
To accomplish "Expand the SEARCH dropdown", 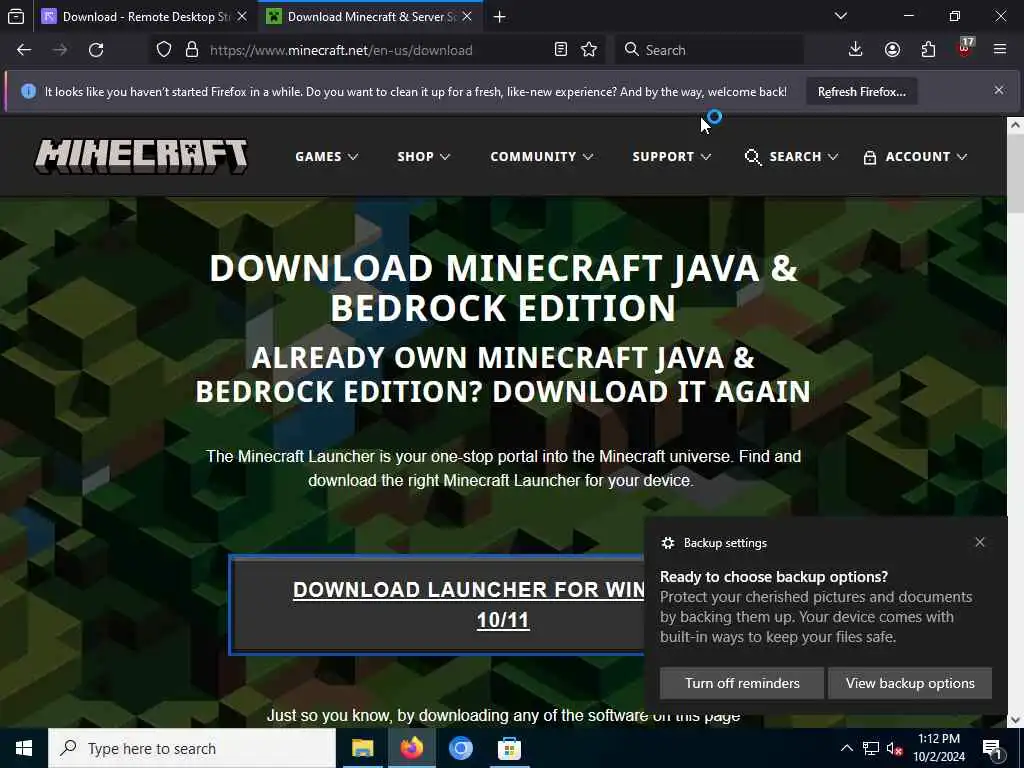I will (803, 157).
